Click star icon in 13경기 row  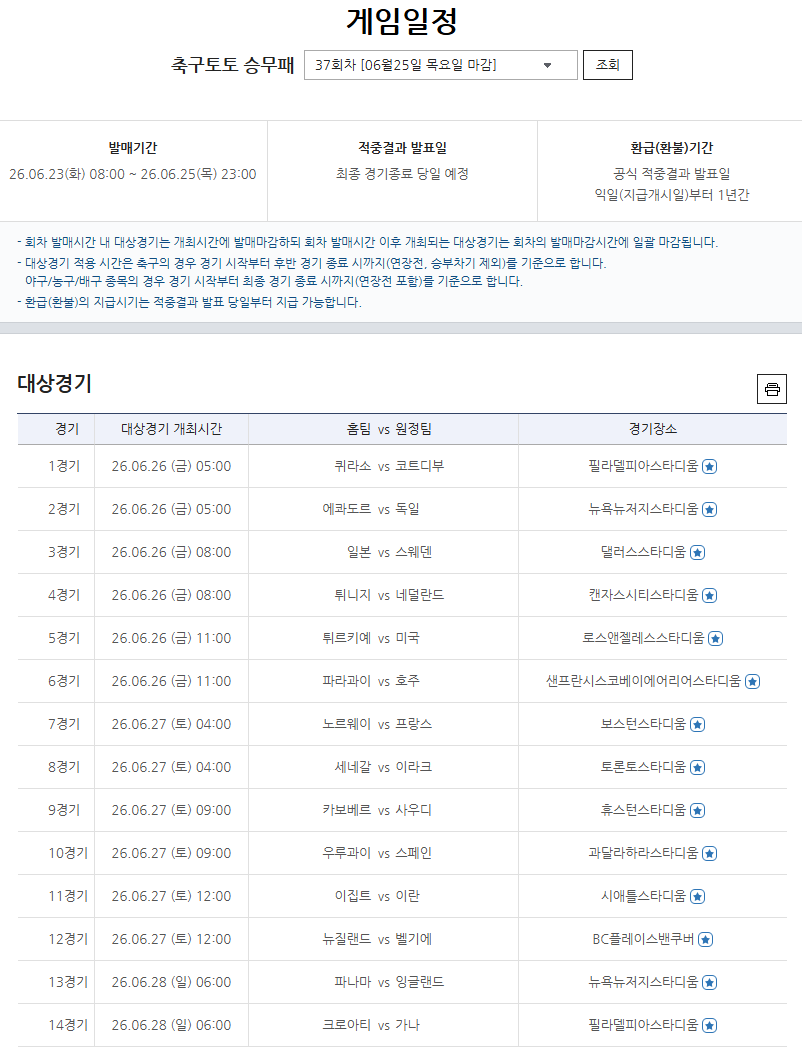coord(710,983)
